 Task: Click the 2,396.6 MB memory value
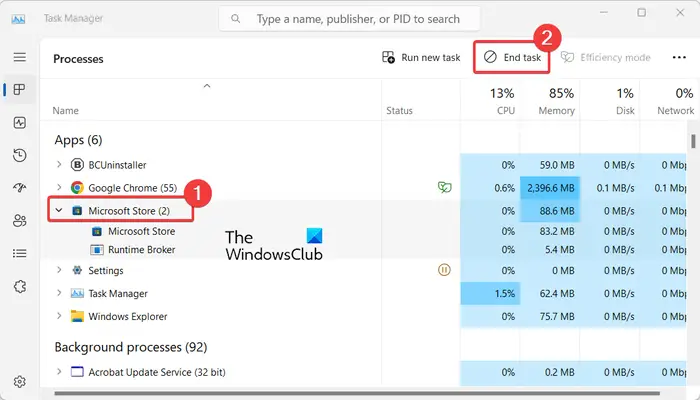[550, 188]
